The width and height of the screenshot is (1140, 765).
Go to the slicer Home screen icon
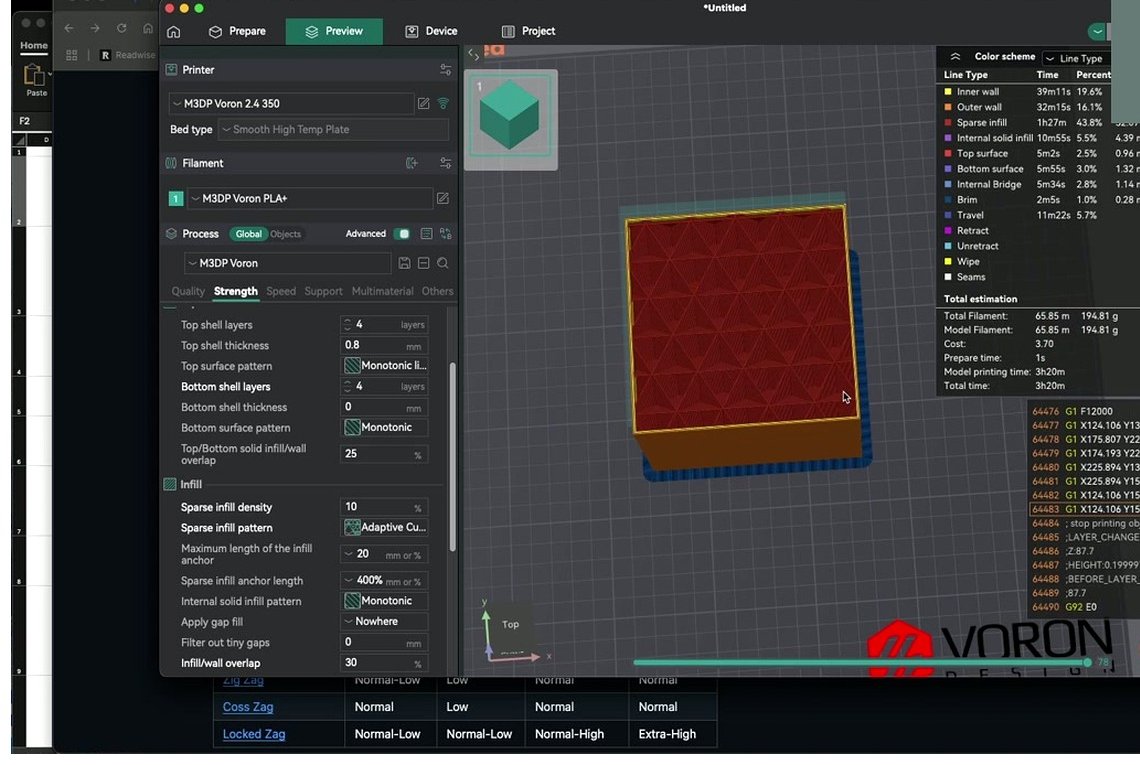click(x=173, y=31)
